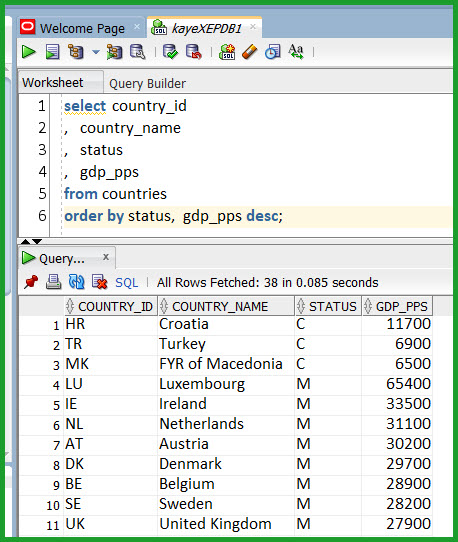Click line number 3 in the gutter

[42, 150]
